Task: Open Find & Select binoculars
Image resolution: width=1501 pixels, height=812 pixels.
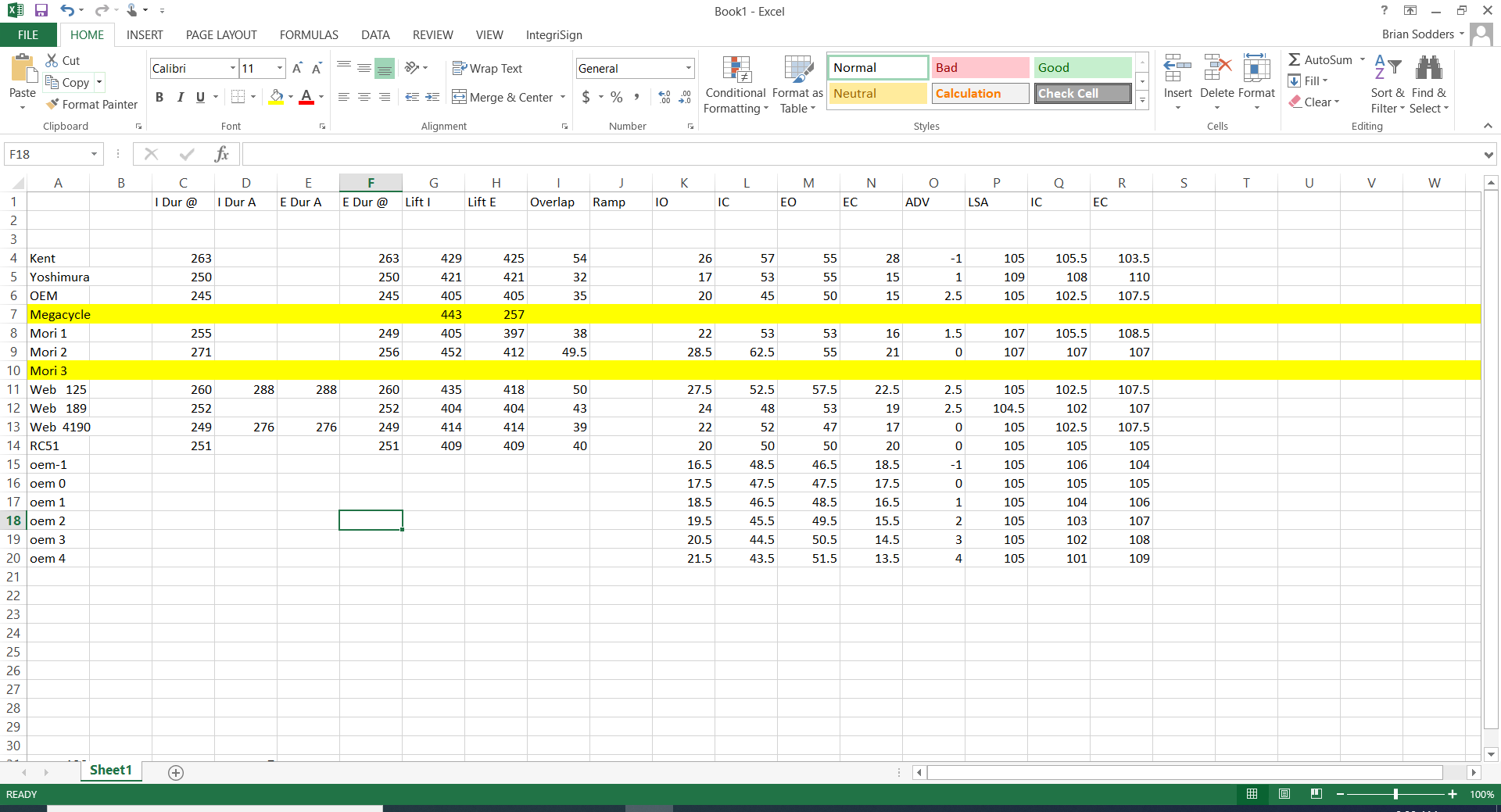Action: coord(1429,84)
